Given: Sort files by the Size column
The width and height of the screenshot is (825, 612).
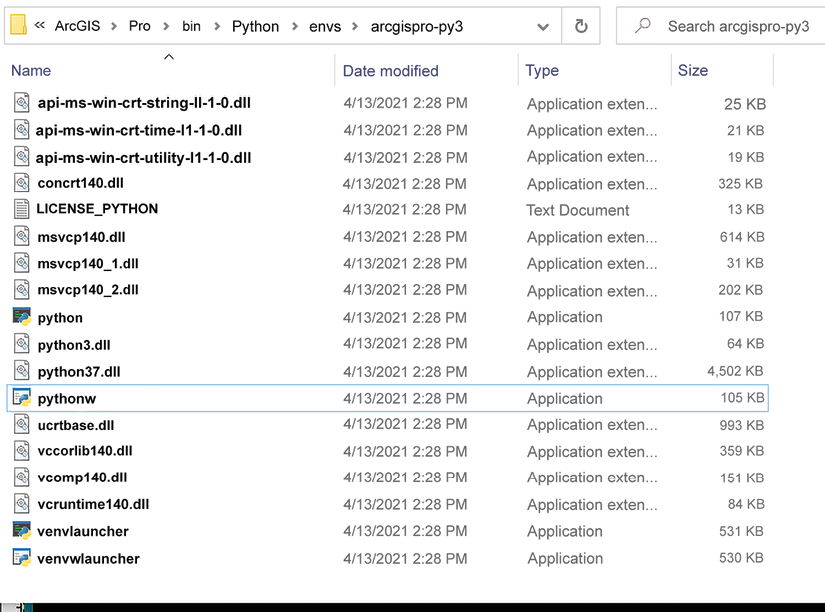Looking at the screenshot, I should click(692, 71).
